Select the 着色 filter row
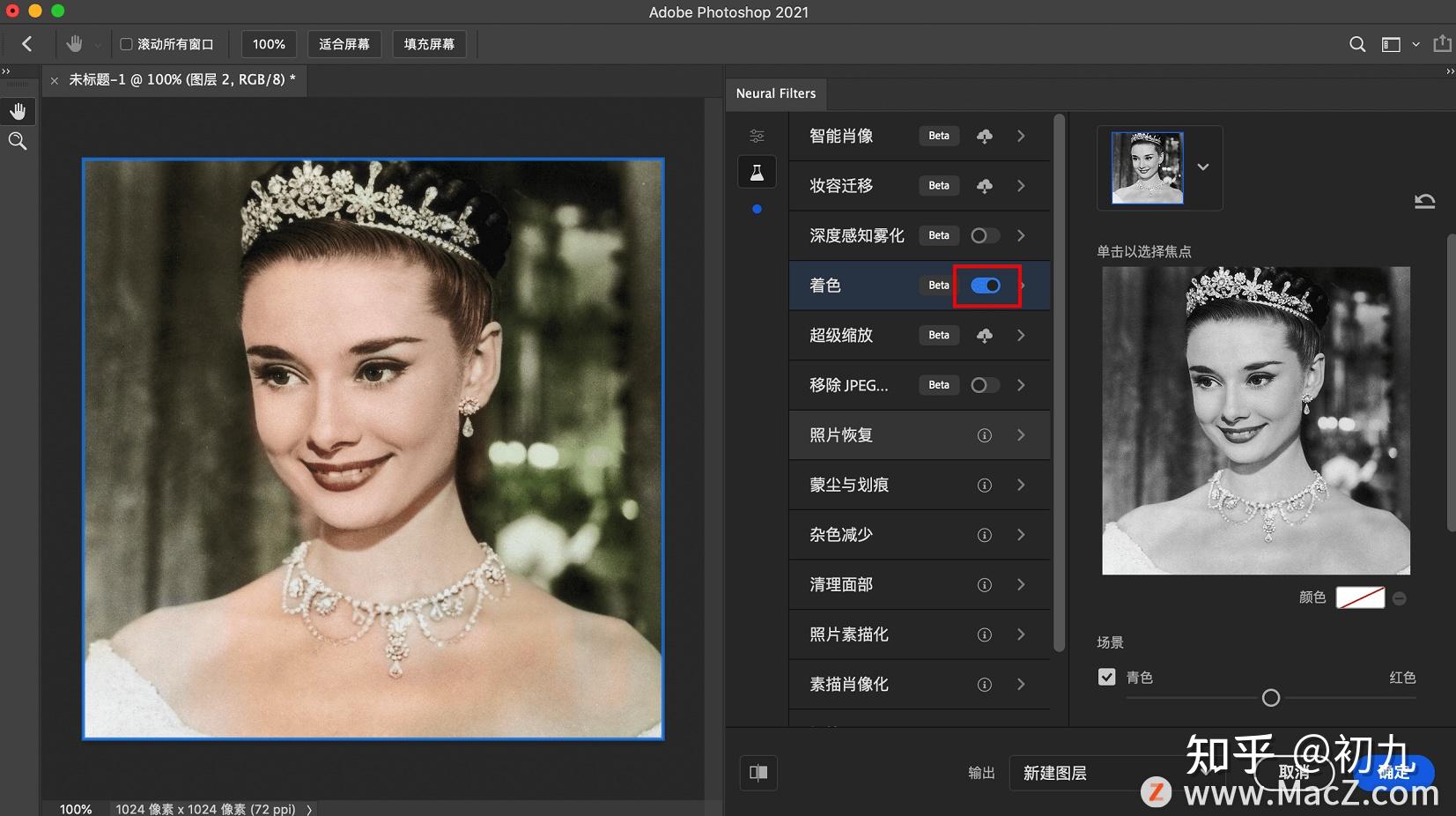Viewport: 1456px width, 816px height. pos(919,286)
